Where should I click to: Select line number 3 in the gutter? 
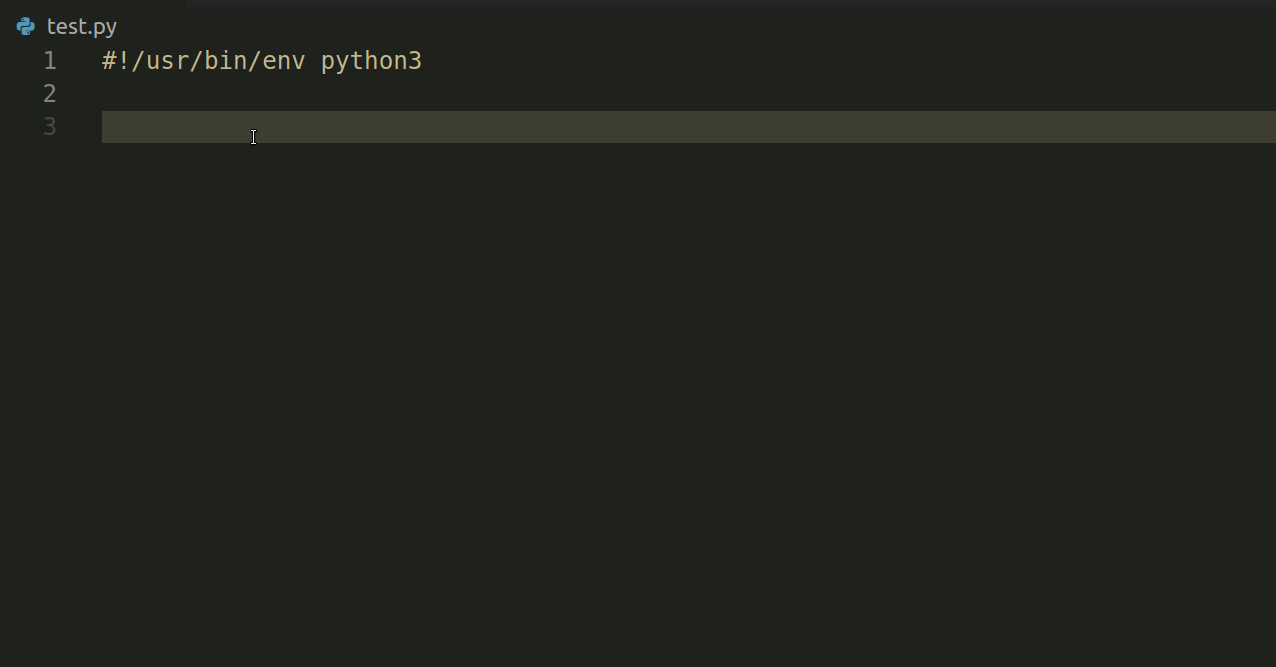[x=50, y=127]
